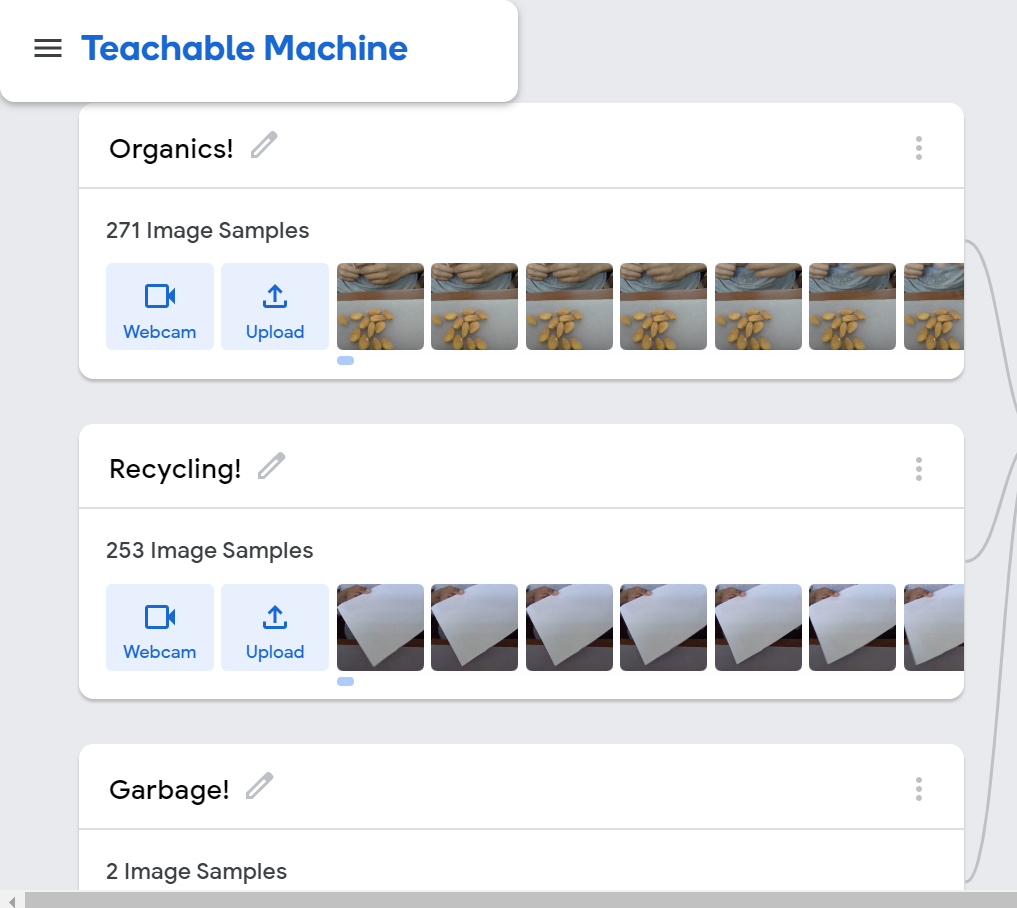This screenshot has width=1017, height=908.
Task: Click the 271 Image Samples label
Action: point(208,230)
